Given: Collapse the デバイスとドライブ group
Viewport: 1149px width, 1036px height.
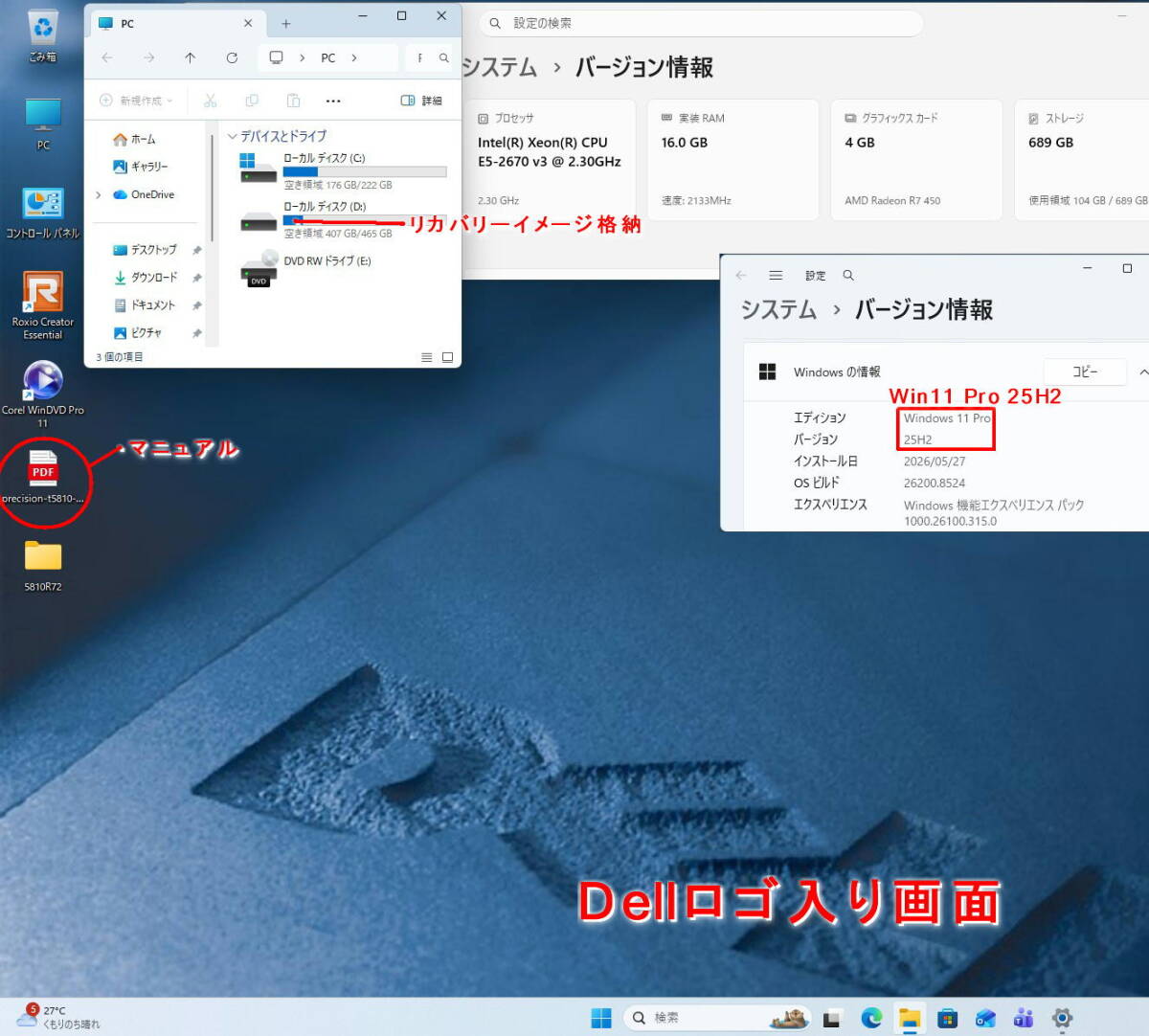Looking at the screenshot, I should 233,137.
